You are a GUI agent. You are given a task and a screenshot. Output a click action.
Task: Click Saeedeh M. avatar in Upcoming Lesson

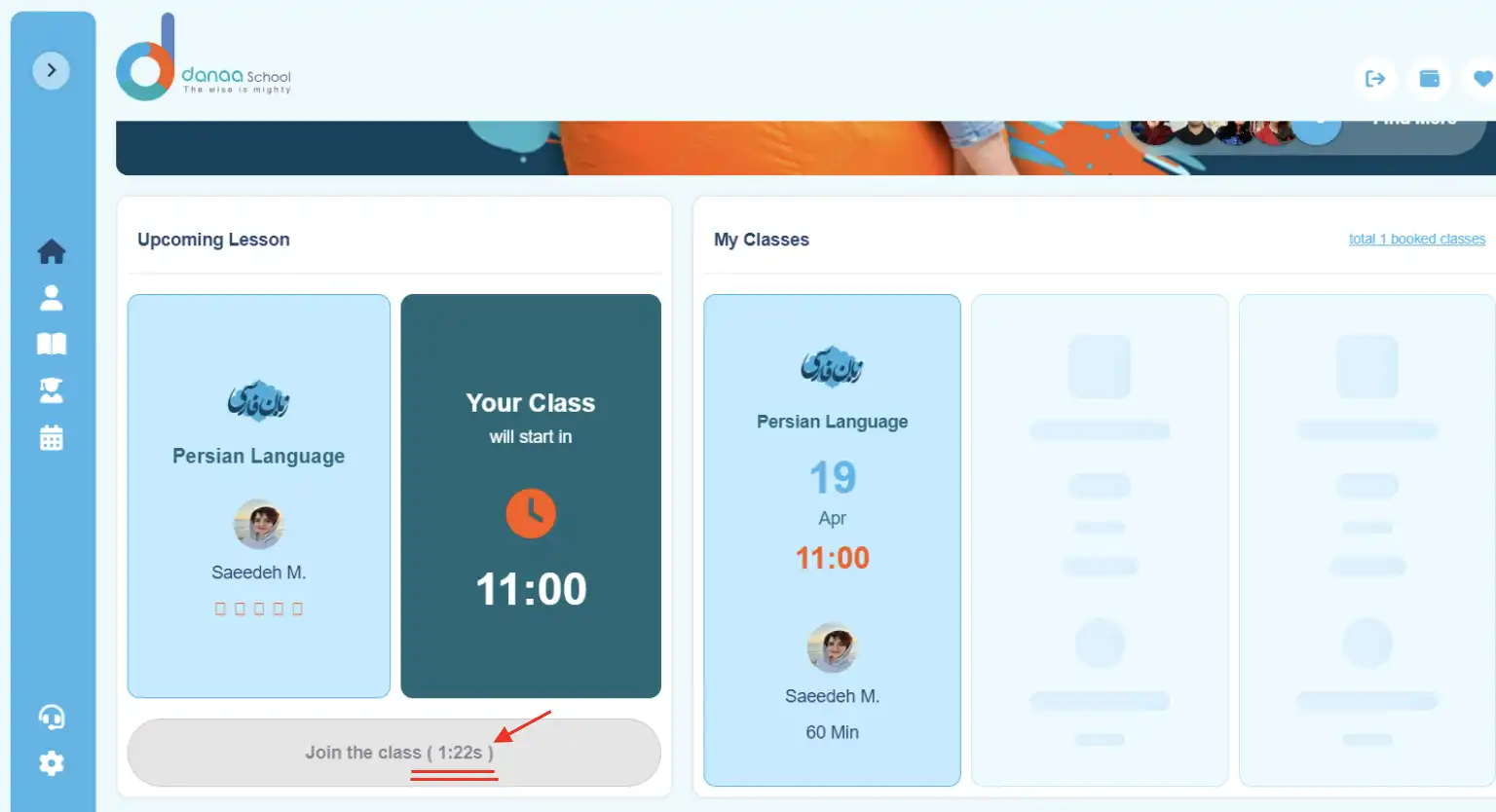tap(259, 524)
